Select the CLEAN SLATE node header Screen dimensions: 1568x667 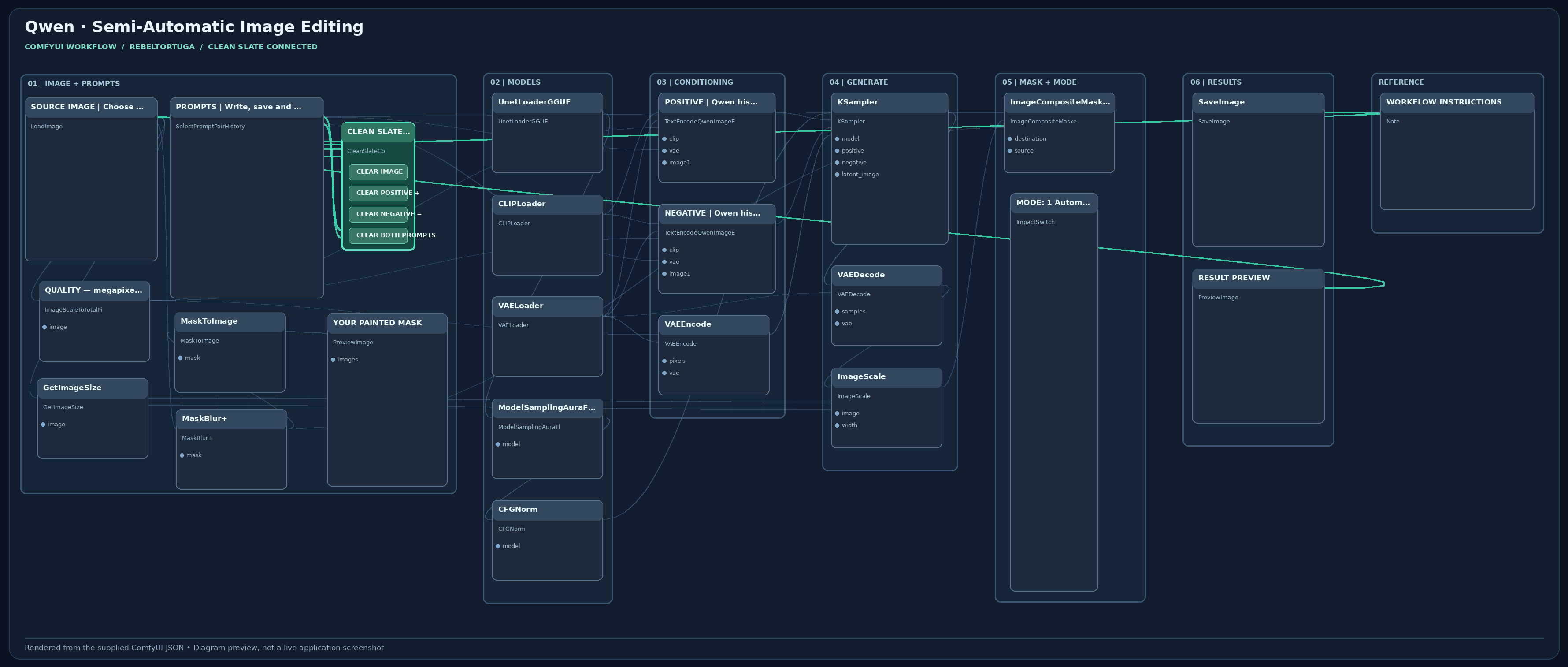pos(378,131)
